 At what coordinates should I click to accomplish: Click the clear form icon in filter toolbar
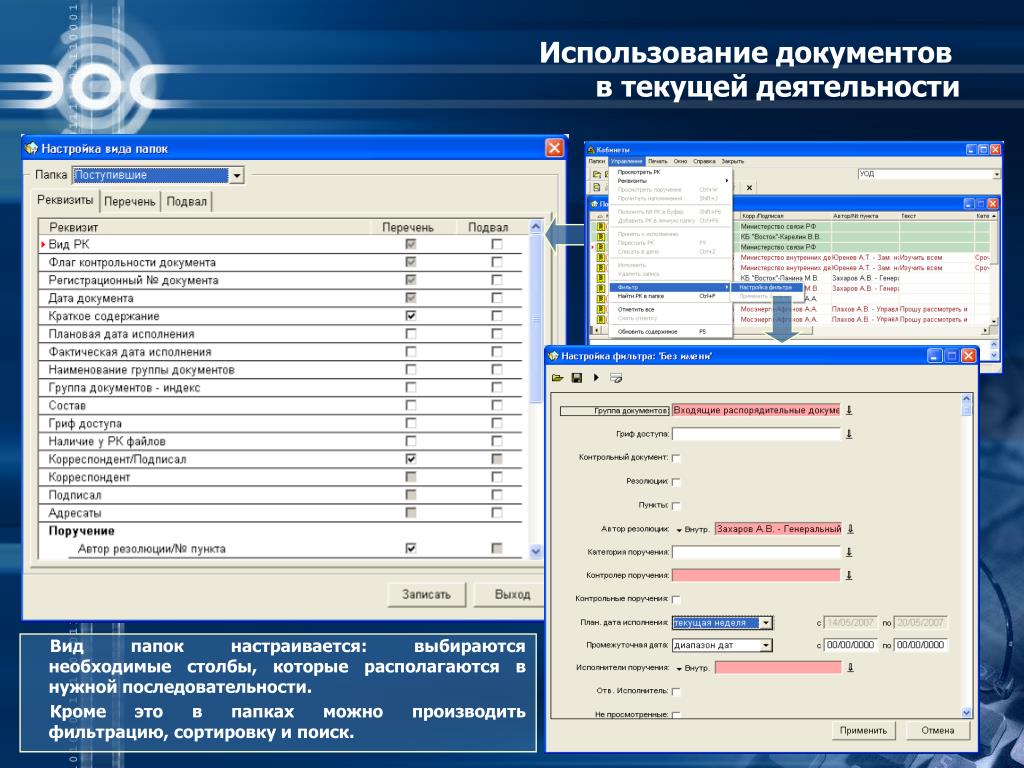[x=616, y=377]
